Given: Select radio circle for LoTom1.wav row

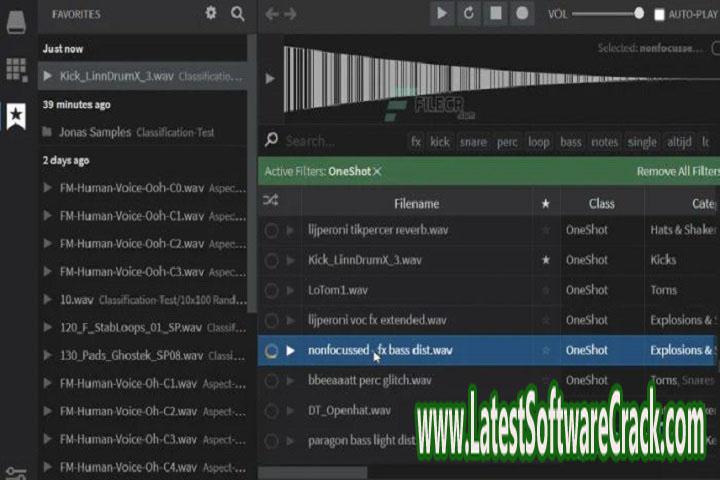Looking at the screenshot, I should (271, 290).
